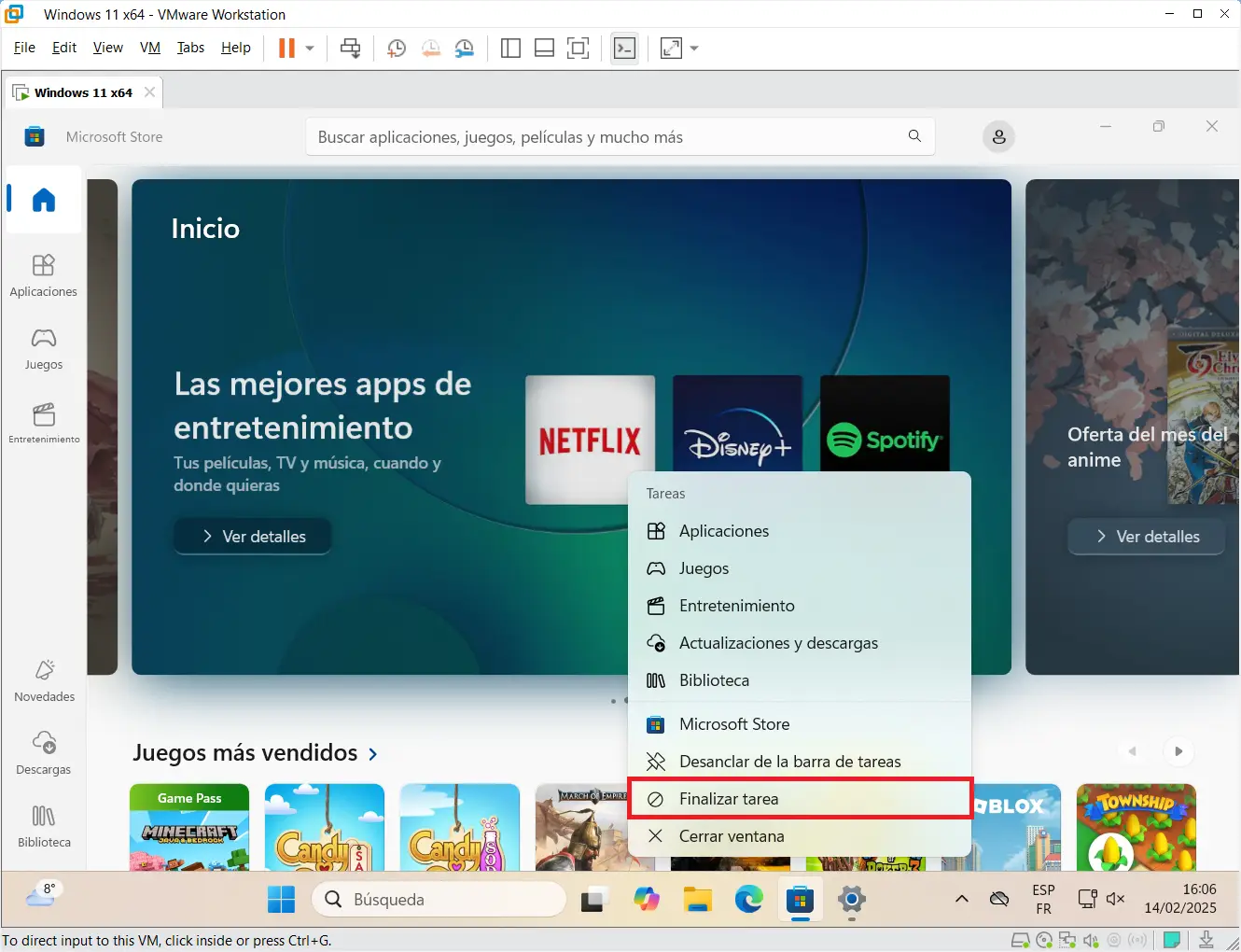This screenshot has height=952, width=1241.
Task: Click the Disney+ app tile
Action: 737,424
